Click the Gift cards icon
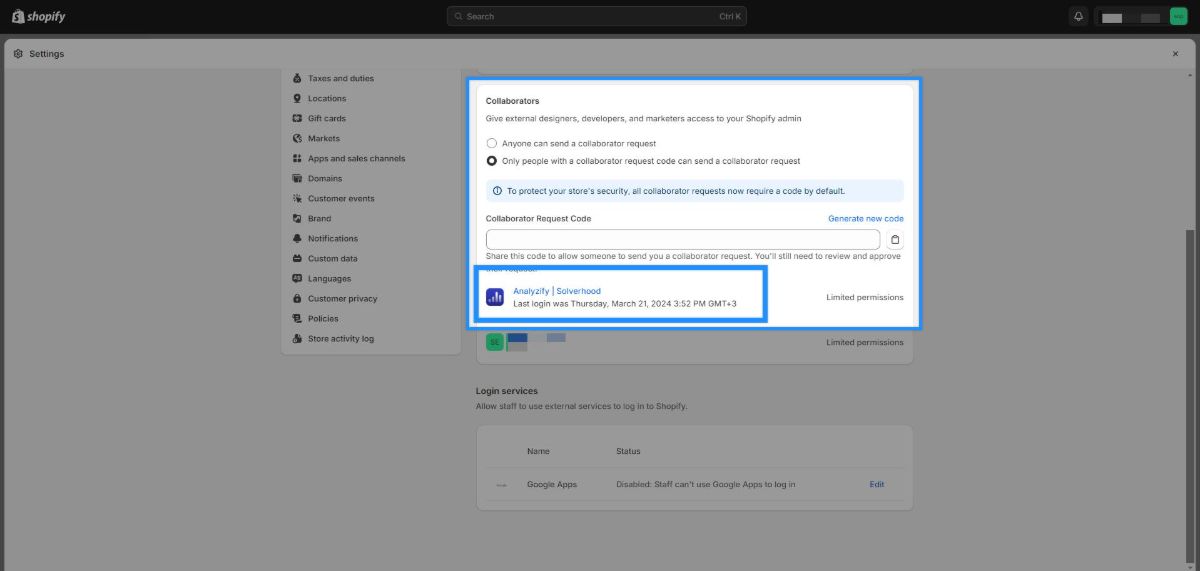The width and height of the screenshot is (1200, 571). click(x=298, y=119)
